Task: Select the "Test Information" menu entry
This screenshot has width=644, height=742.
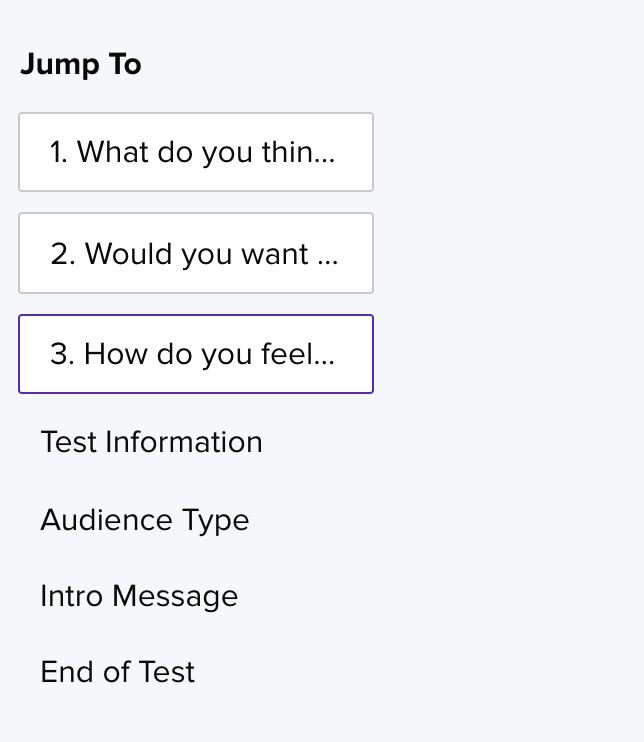Action: point(151,442)
